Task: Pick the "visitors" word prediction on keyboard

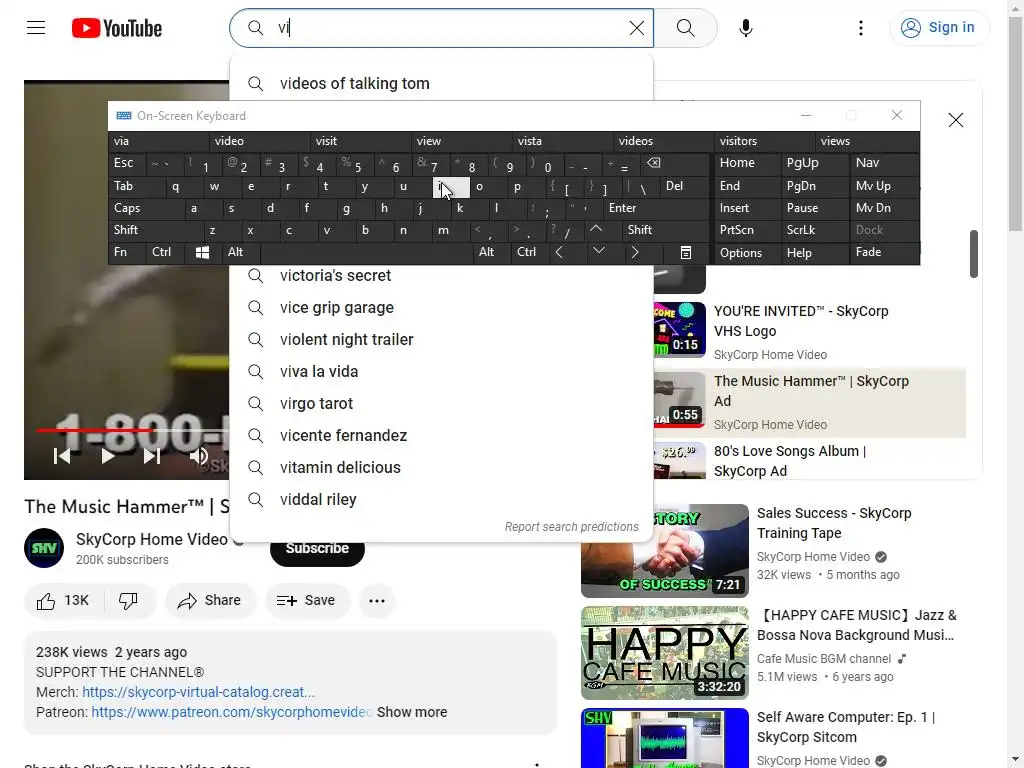Action: 765,141
